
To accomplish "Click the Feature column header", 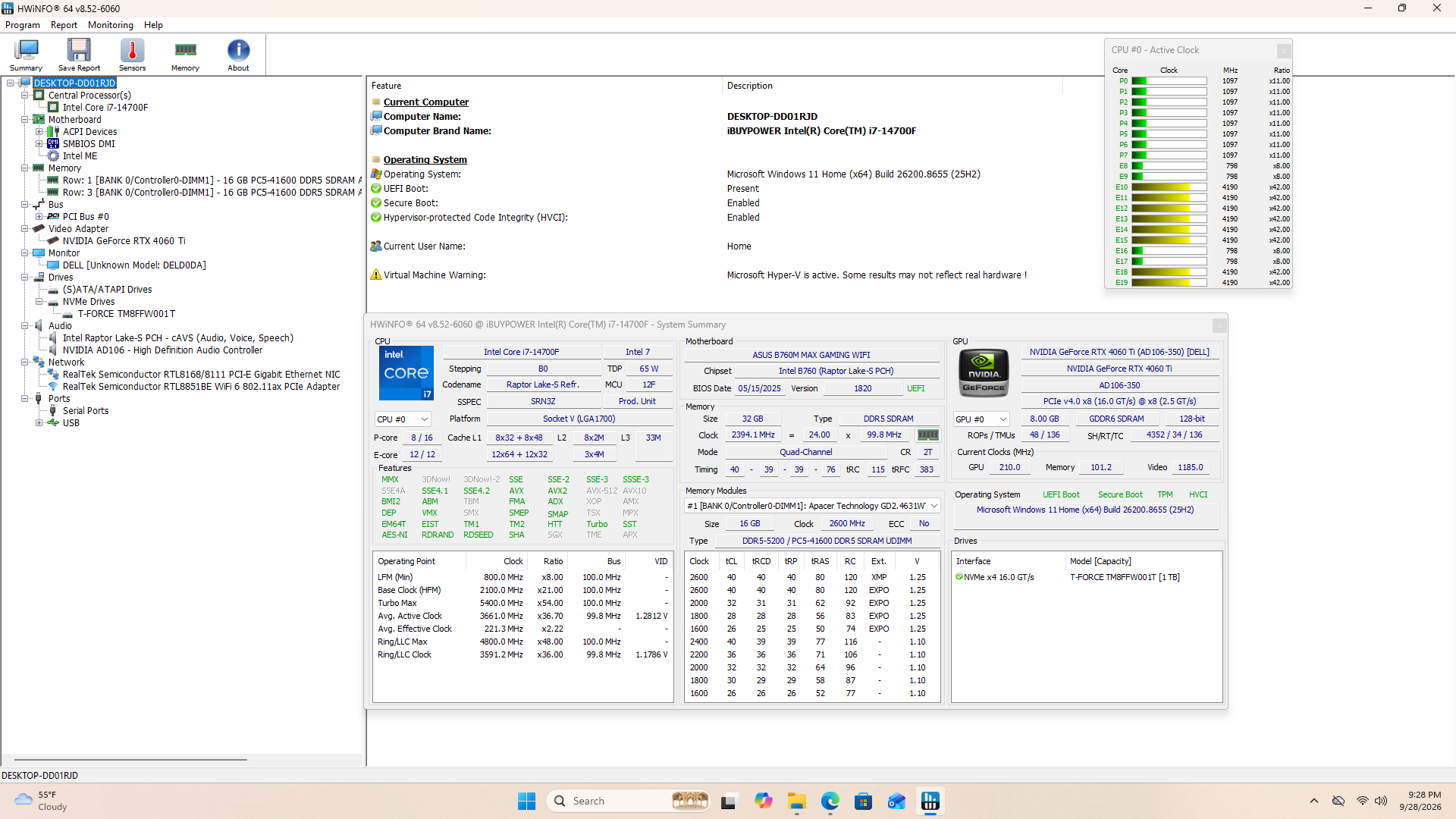I will click(x=544, y=86).
